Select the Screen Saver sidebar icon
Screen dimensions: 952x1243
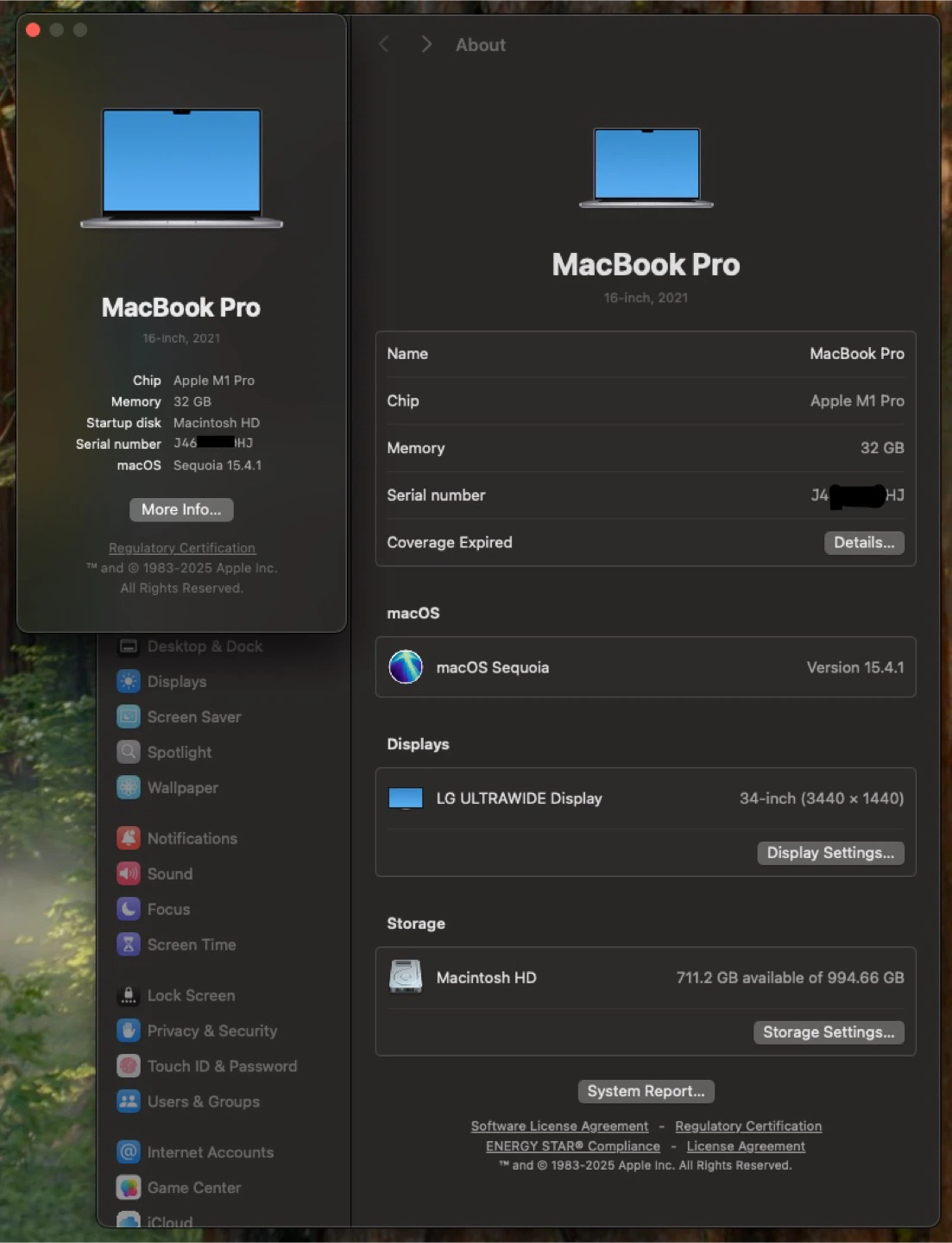coord(129,717)
